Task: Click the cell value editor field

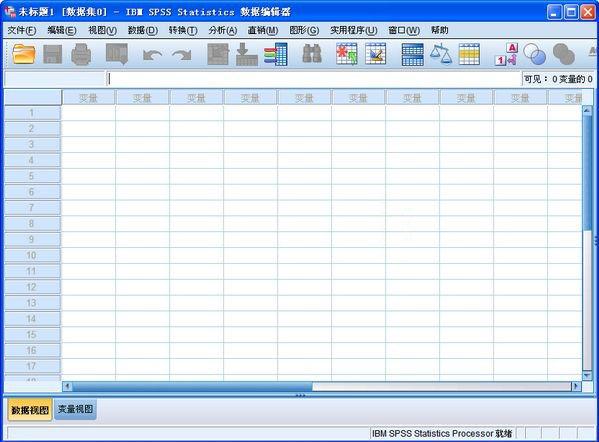Action: pyautogui.click(x=314, y=79)
